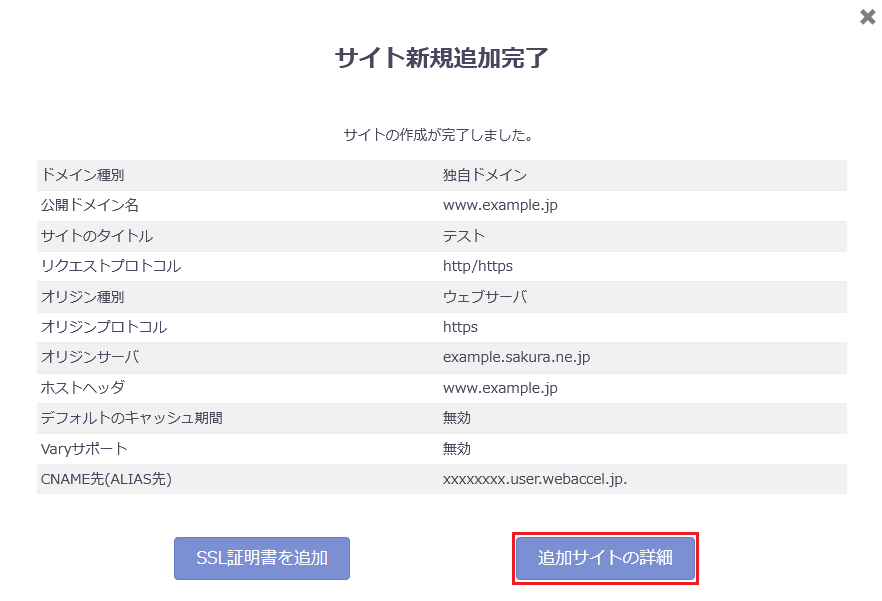
Task: Select the 独自ドメイン value
Action: point(485,175)
